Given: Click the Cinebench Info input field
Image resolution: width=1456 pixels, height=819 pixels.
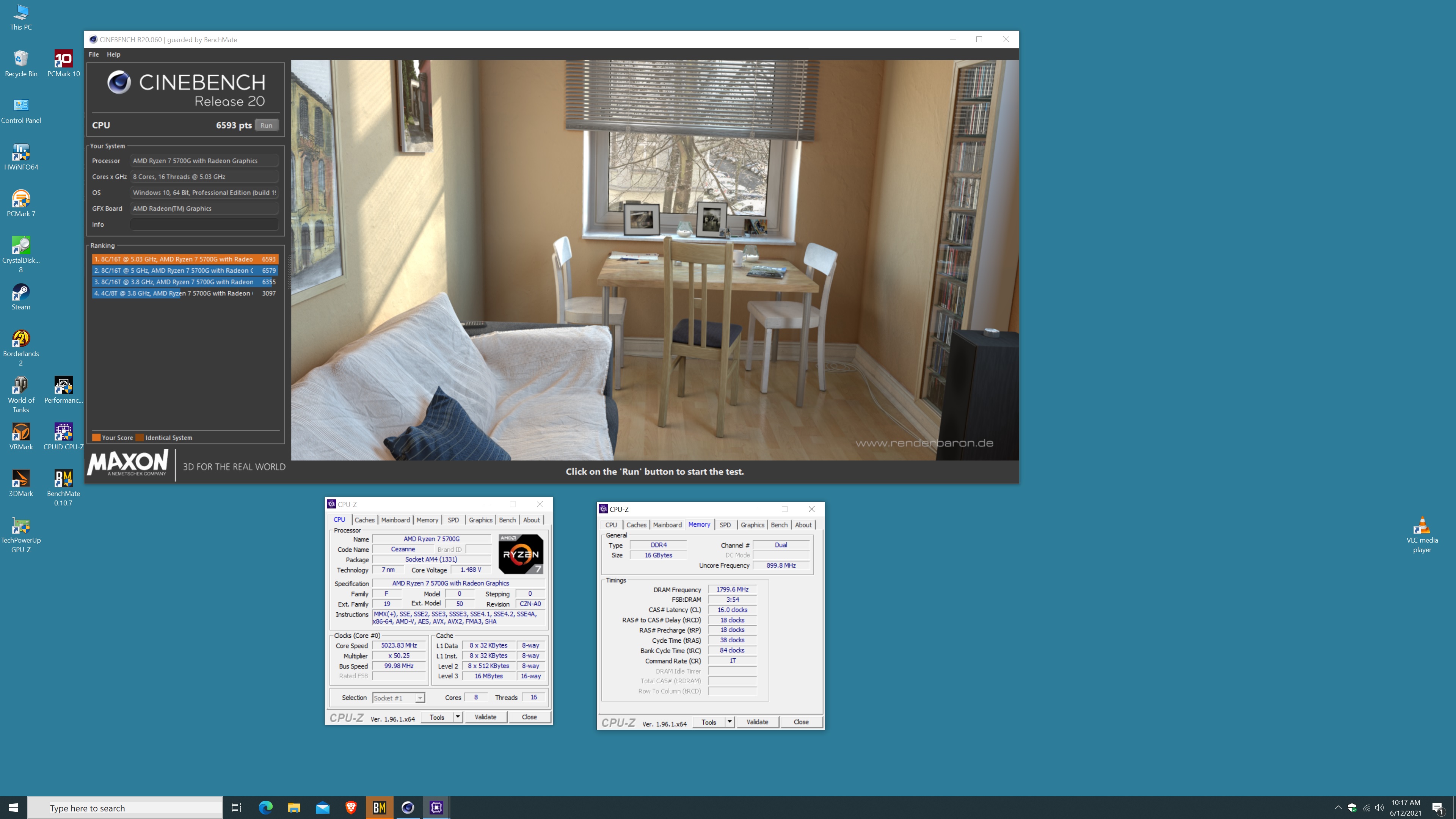Looking at the screenshot, I should tap(204, 224).
